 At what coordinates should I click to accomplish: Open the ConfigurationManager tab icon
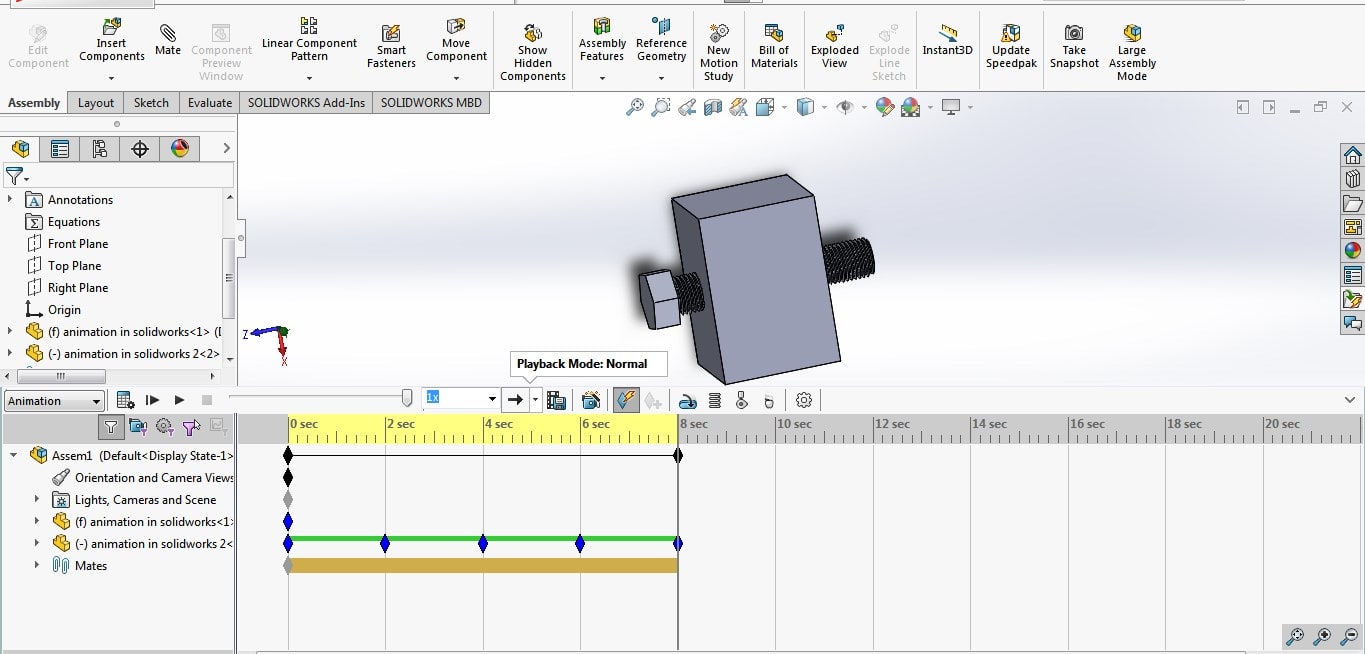100,149
